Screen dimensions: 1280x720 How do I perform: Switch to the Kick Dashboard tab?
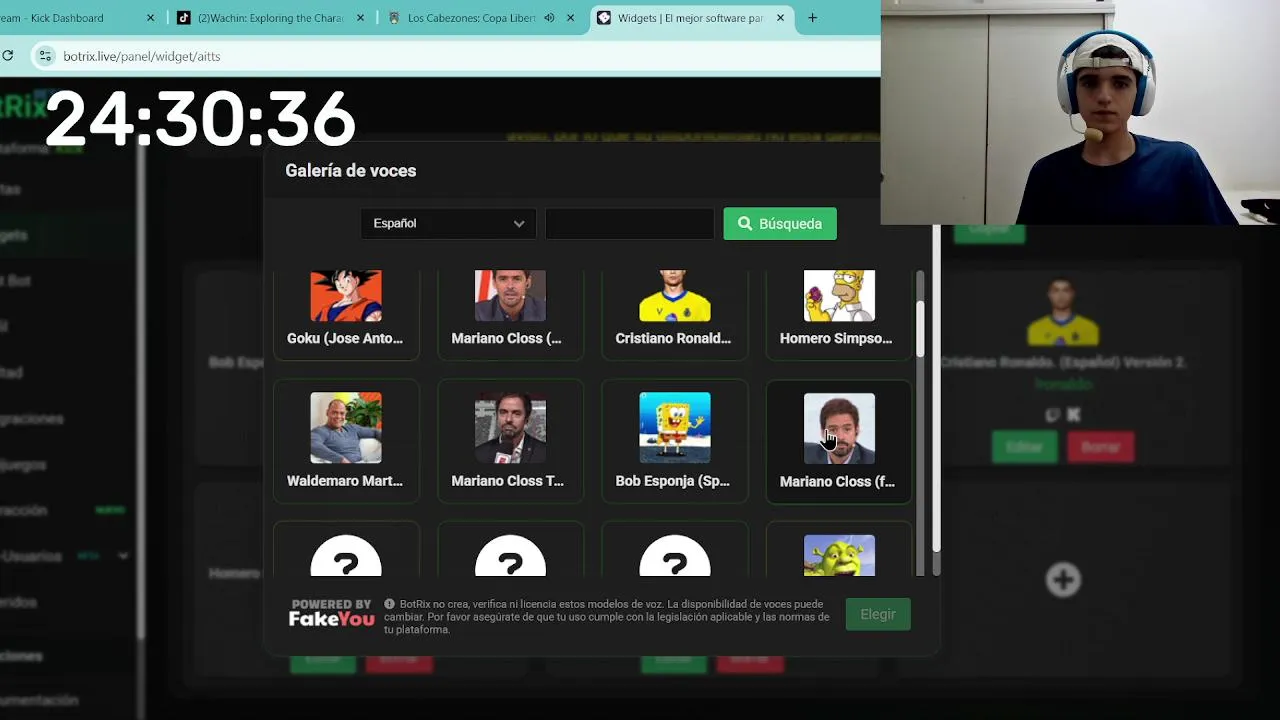click(75, 18)
